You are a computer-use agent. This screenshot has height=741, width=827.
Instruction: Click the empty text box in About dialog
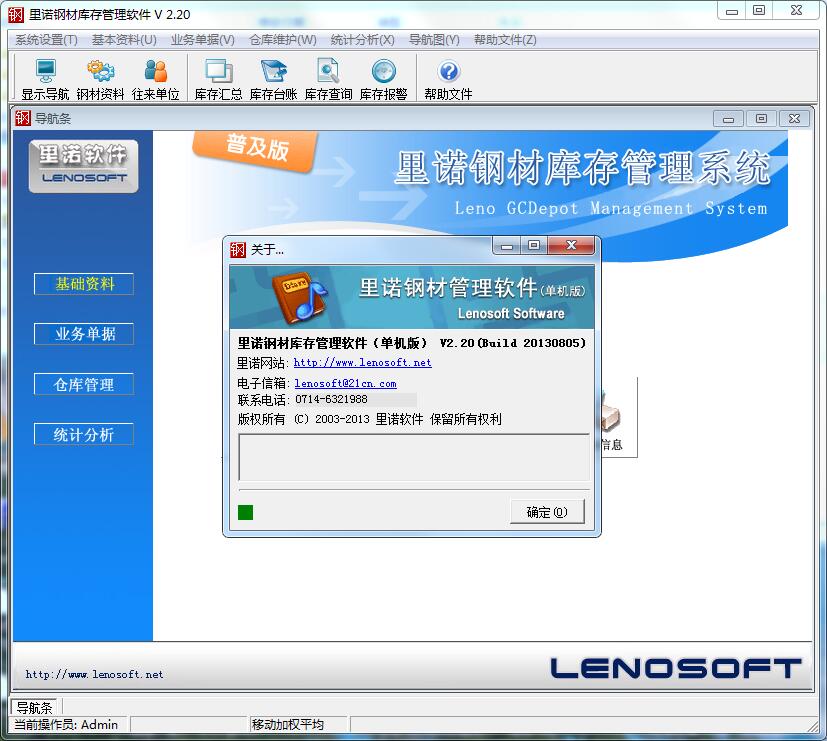[x=414, y=457]
